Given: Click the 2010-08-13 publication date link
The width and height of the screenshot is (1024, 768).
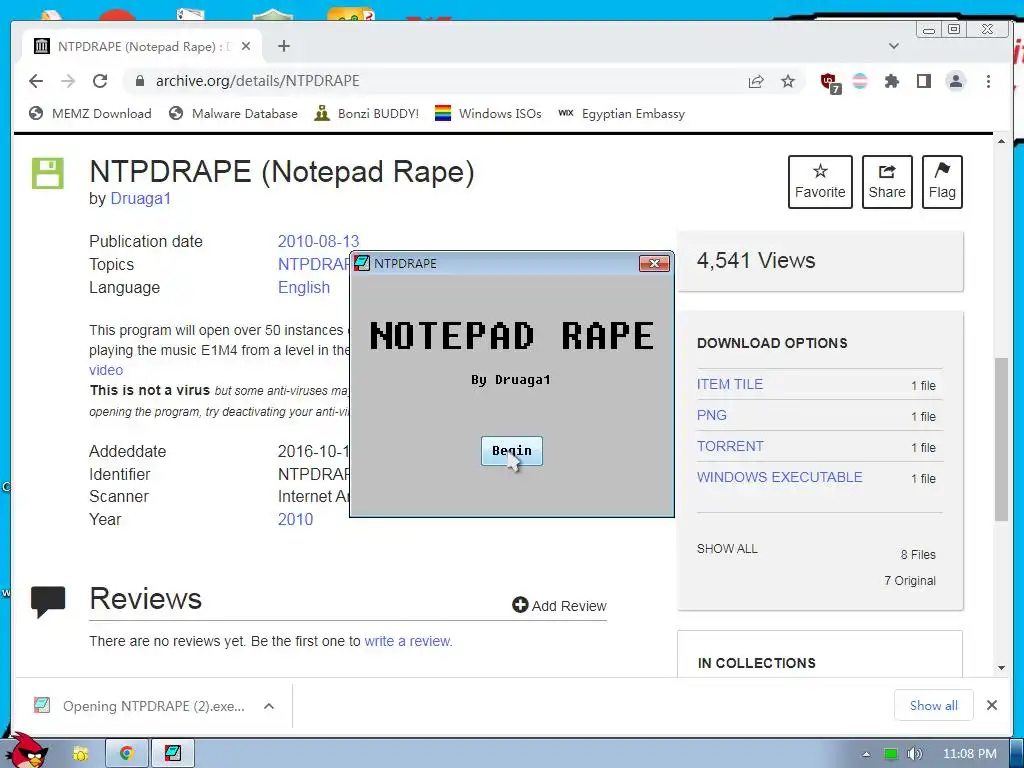Looking at the screenshot, I should click(319, 241).
